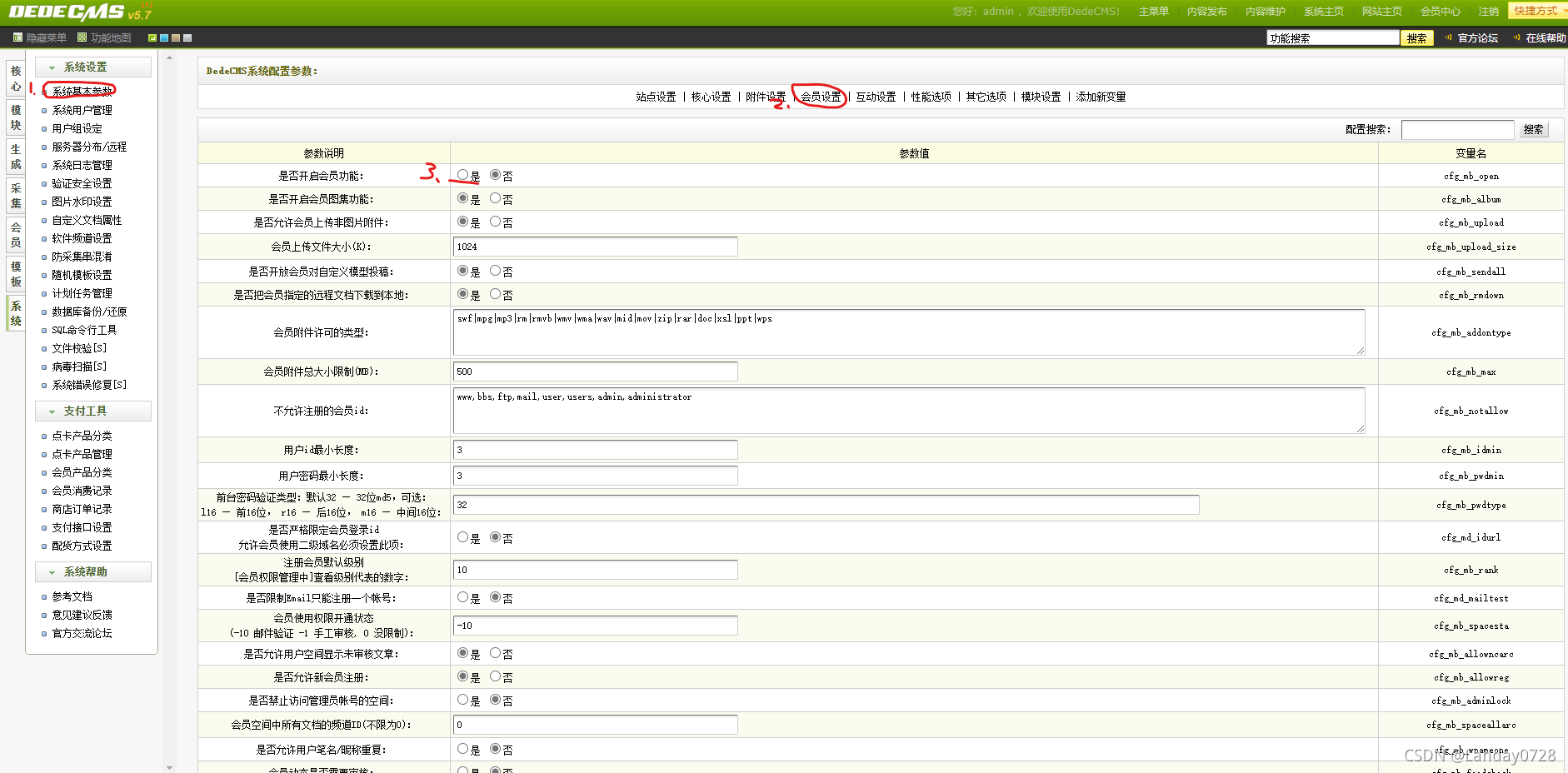Open 内容发布 in the top navigation
This screenshot has width=1568, height=773.
1206,12
